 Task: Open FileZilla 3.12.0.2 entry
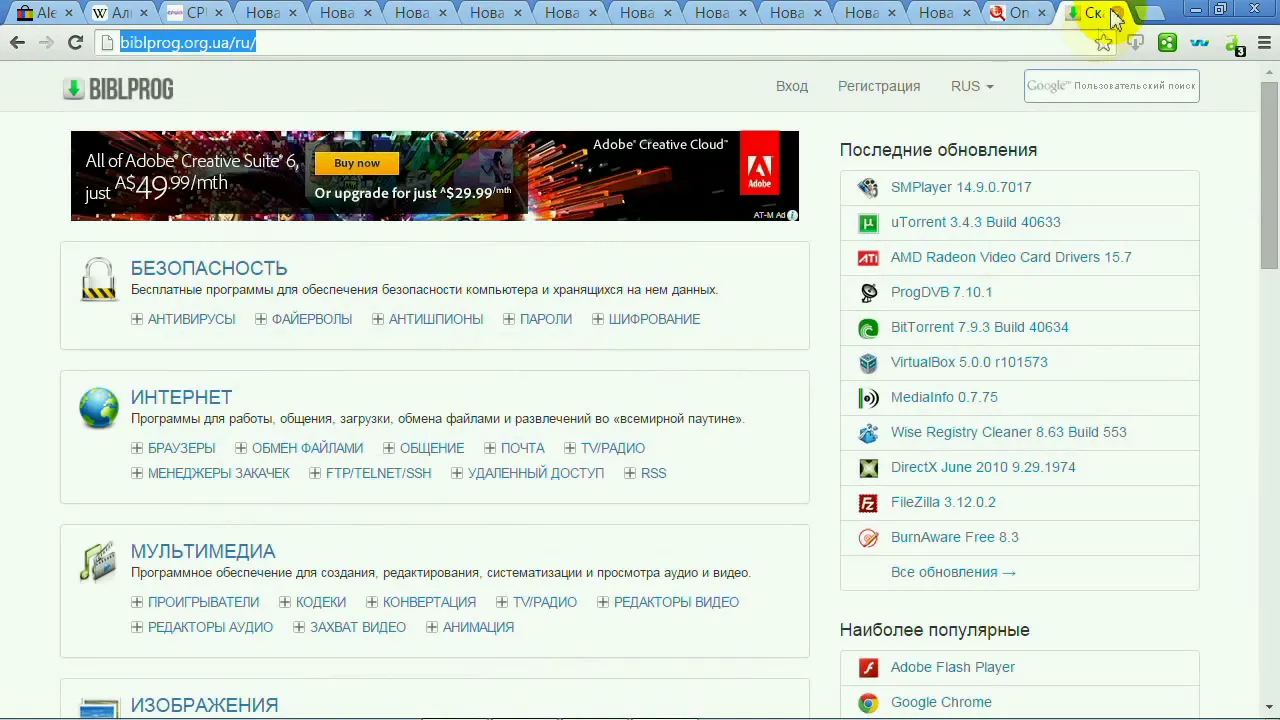click(943, 502)
